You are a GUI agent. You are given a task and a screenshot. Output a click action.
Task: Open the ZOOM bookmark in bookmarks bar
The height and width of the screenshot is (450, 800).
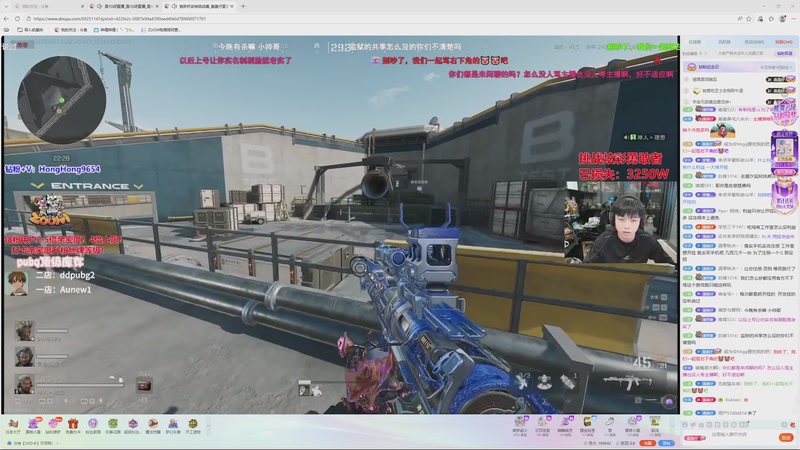[161, 30]
